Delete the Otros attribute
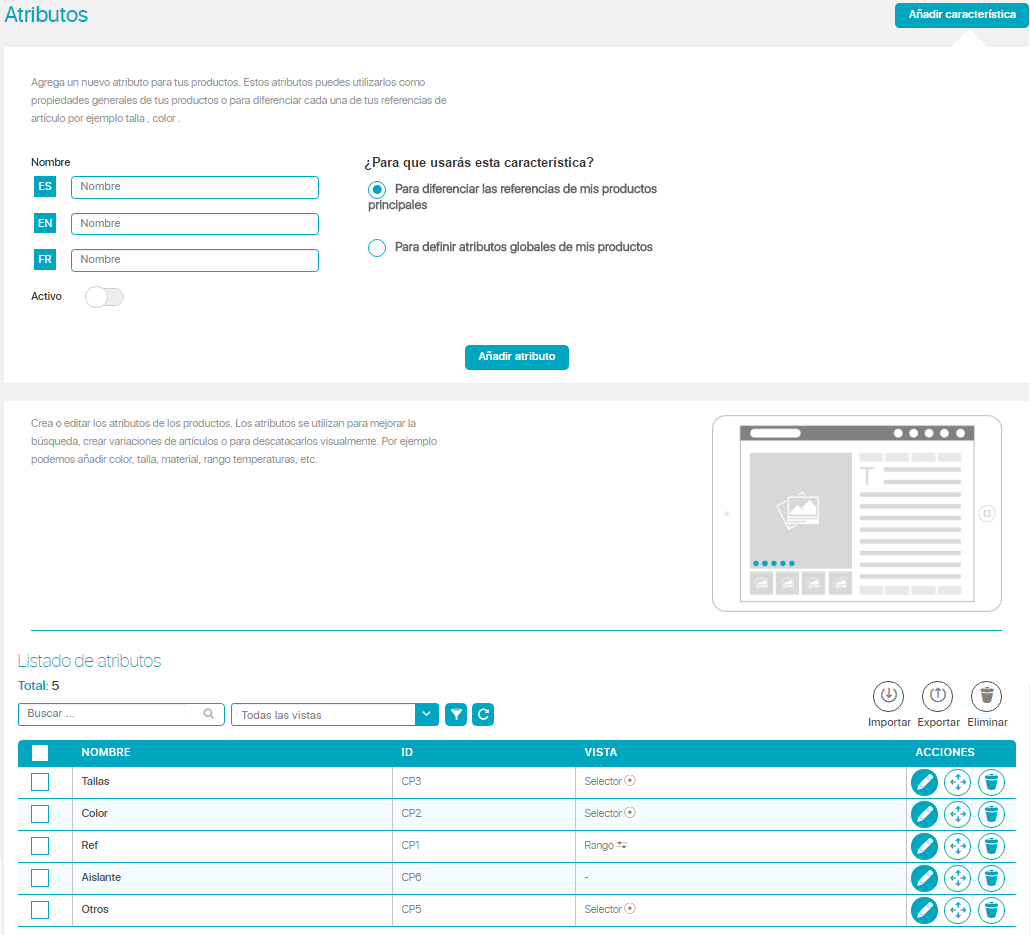 coord(991,910)
